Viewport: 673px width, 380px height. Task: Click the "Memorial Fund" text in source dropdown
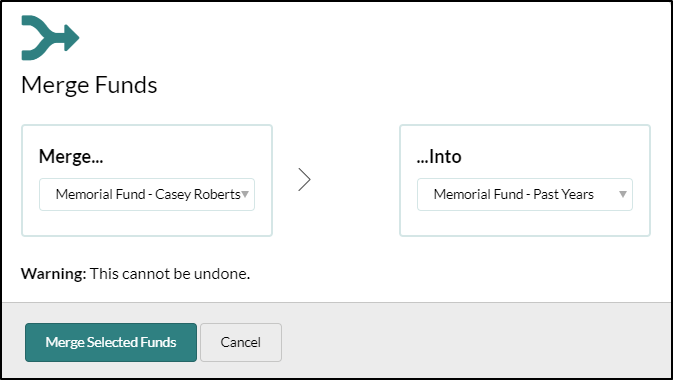(x=100, y=195)
